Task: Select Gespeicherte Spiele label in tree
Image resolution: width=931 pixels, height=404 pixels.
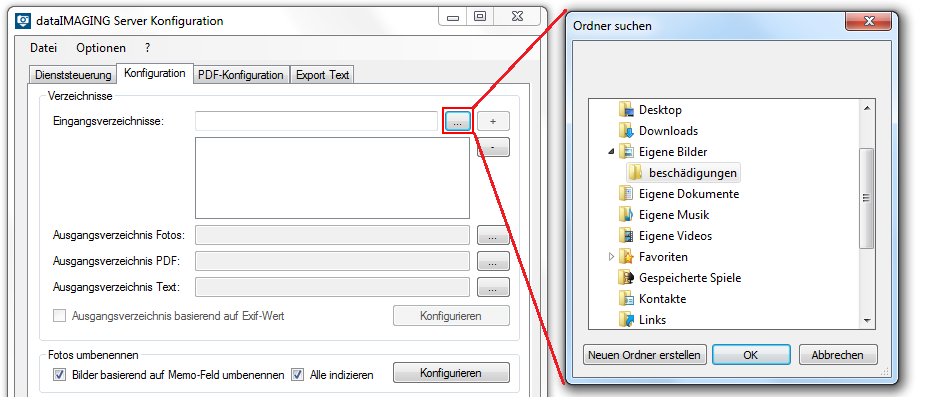Action: 690,277
